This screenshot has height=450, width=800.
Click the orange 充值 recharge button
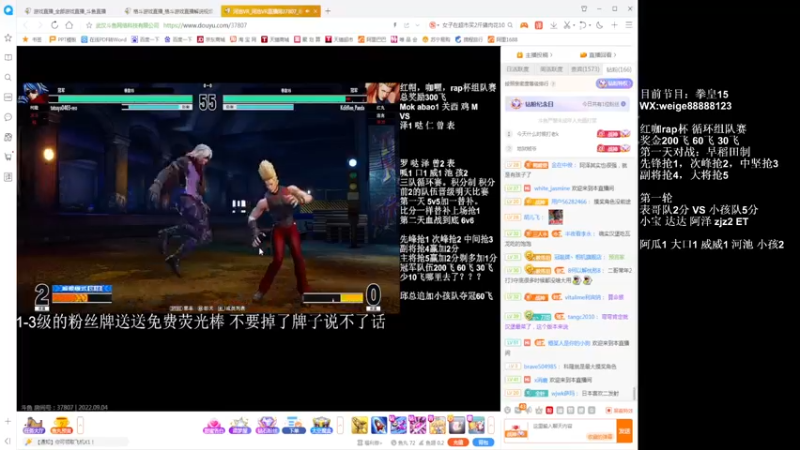click(x=458, y=442)
